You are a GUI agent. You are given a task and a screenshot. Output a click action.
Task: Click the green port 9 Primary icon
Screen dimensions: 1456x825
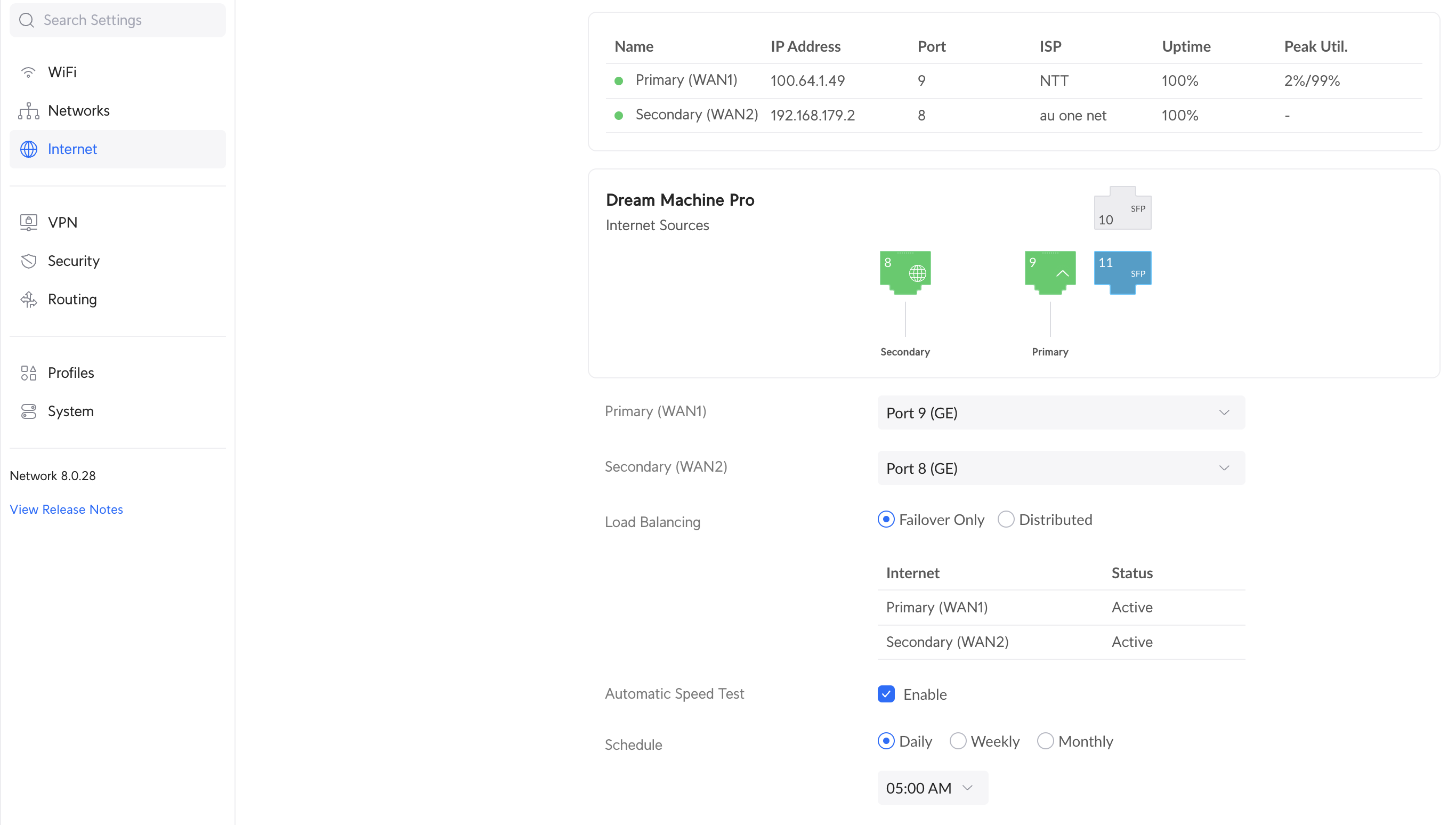point(1050,272)
